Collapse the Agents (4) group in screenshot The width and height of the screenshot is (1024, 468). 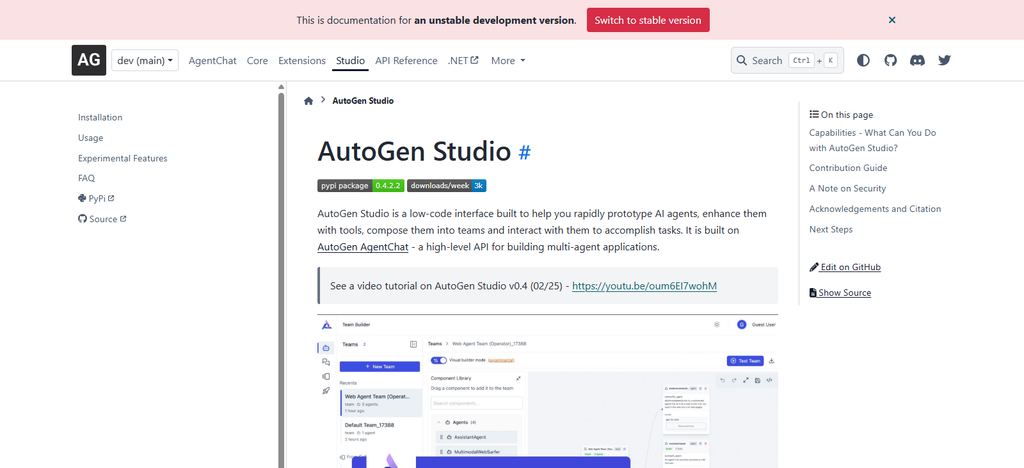coord(439,422)
